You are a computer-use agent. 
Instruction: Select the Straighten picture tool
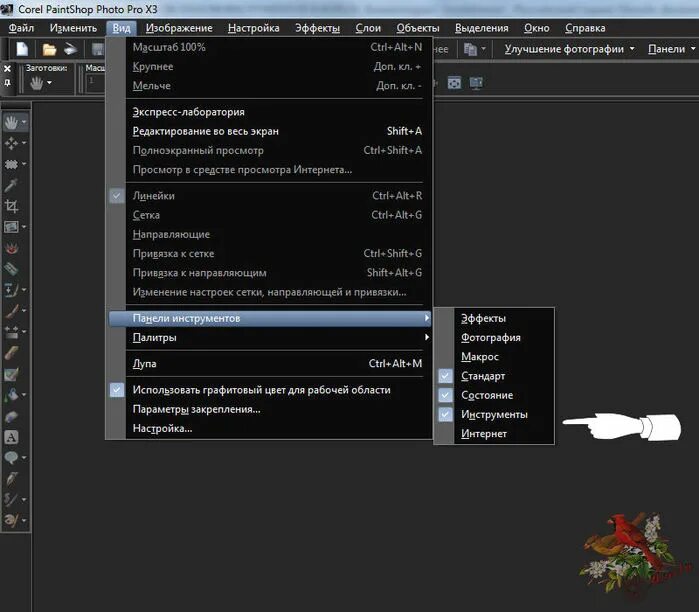(11, 227)
